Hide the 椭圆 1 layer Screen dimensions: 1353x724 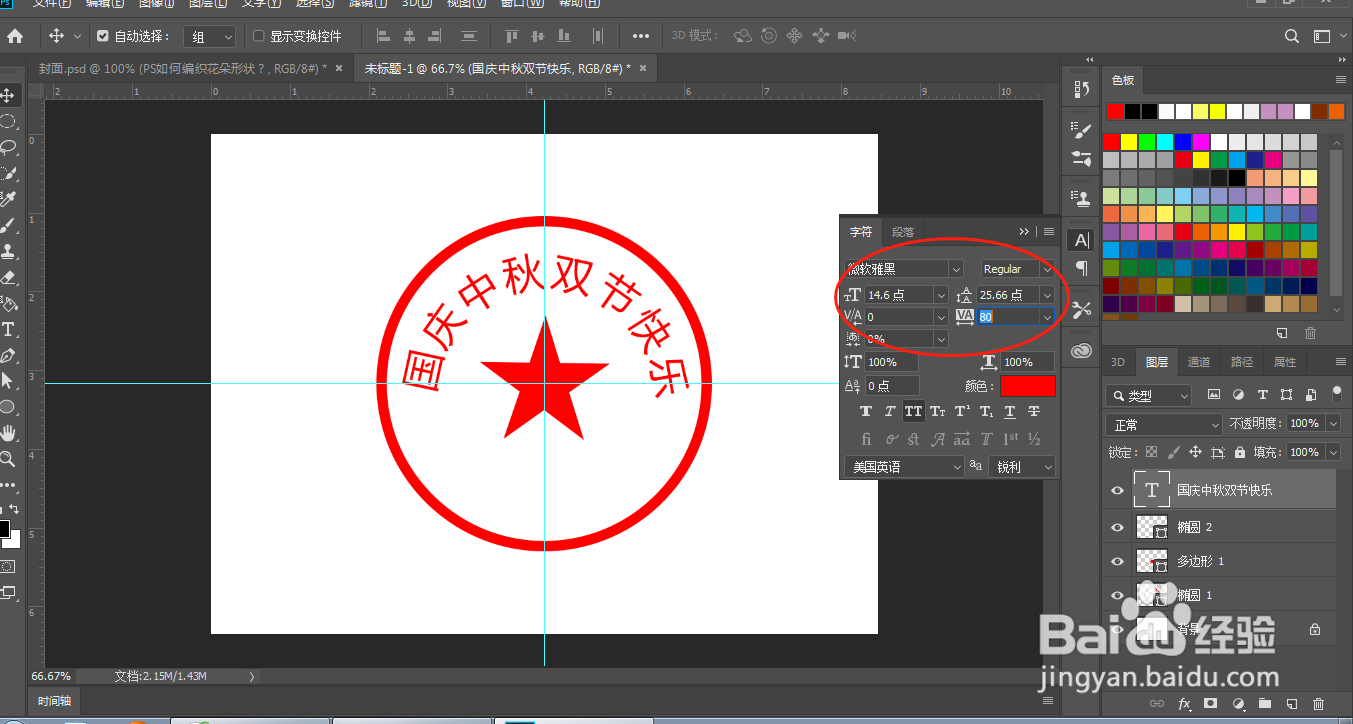[x=1117, y=595]
